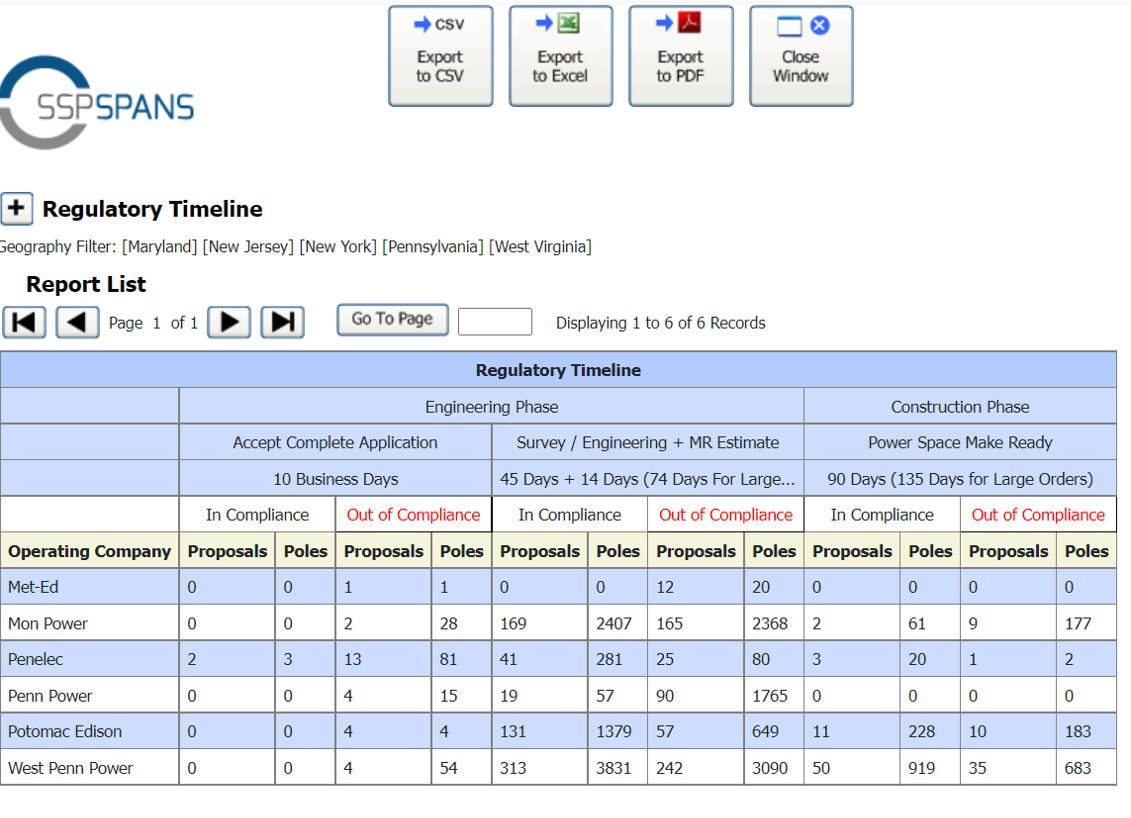This screenshot has width=1131, height=818.
Task: Click the Mon Power cell showing 2407
Action: (x=617, y=623)
